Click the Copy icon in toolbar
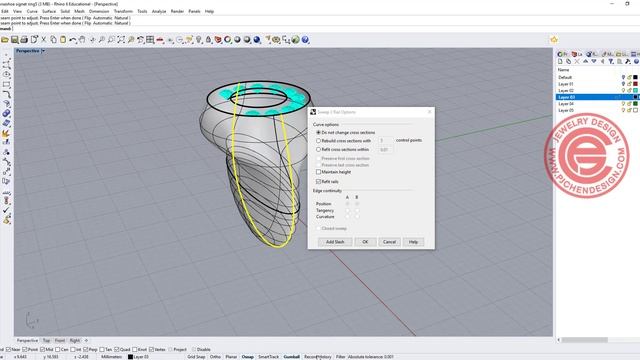This screenshot has height=360, width=640. (53, 40)
